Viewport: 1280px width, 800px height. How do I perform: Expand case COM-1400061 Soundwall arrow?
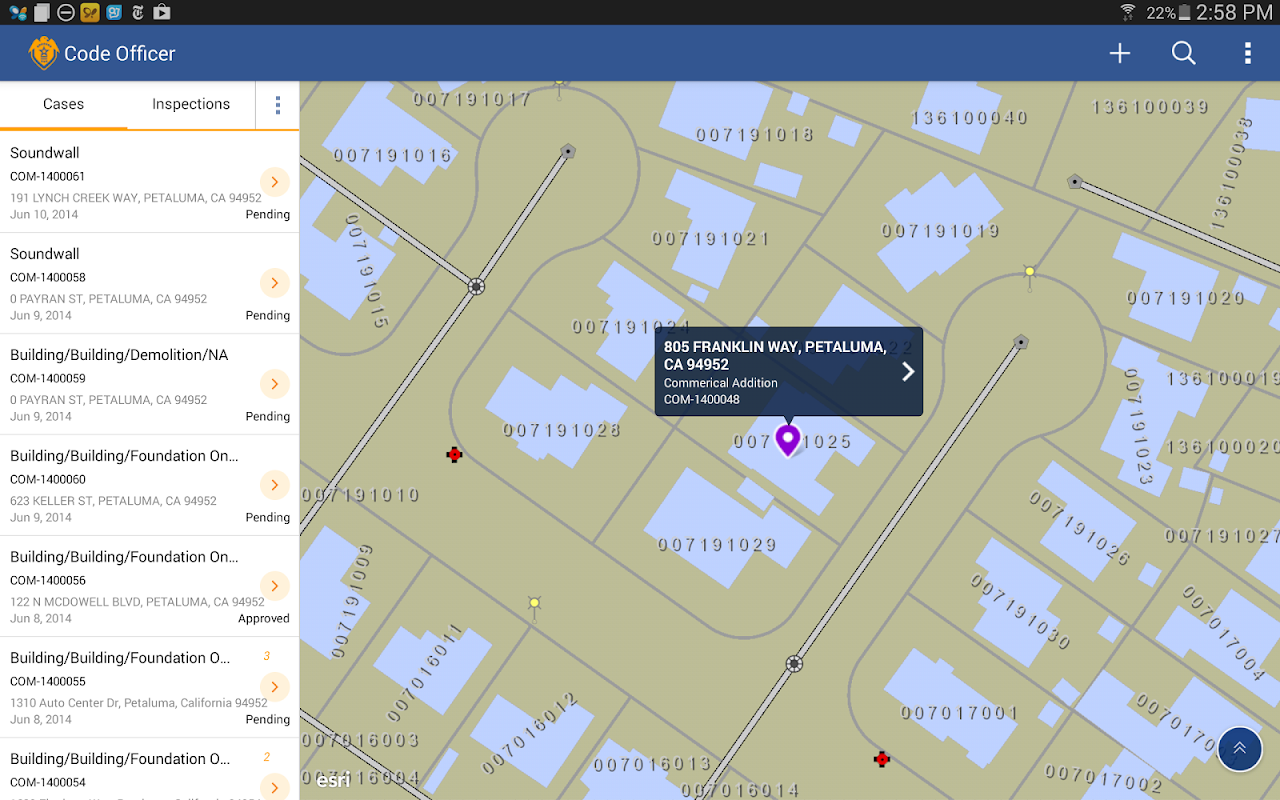pyautogui.click(x=274, y=182)
